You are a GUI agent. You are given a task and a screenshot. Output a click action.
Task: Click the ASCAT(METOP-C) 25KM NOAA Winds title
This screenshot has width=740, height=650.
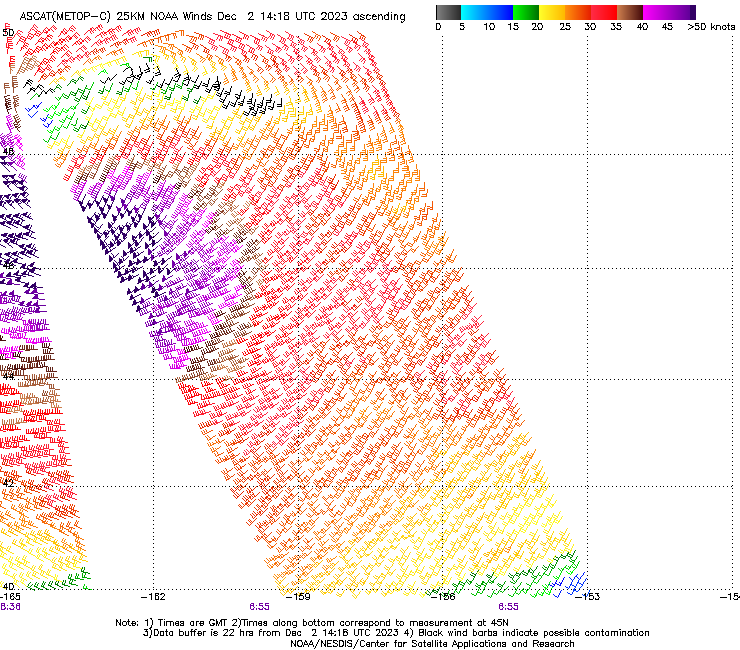[x=212, y=17]
